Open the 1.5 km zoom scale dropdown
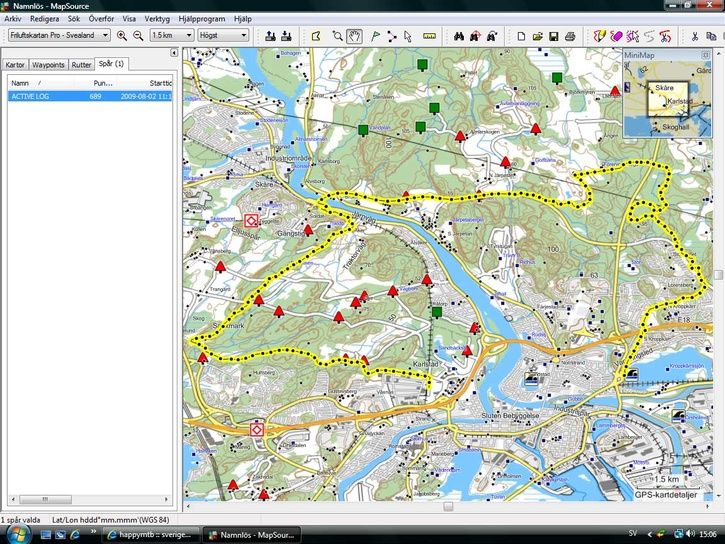The image size is (725, 544). pyautogui.click(x=172, y=35)
